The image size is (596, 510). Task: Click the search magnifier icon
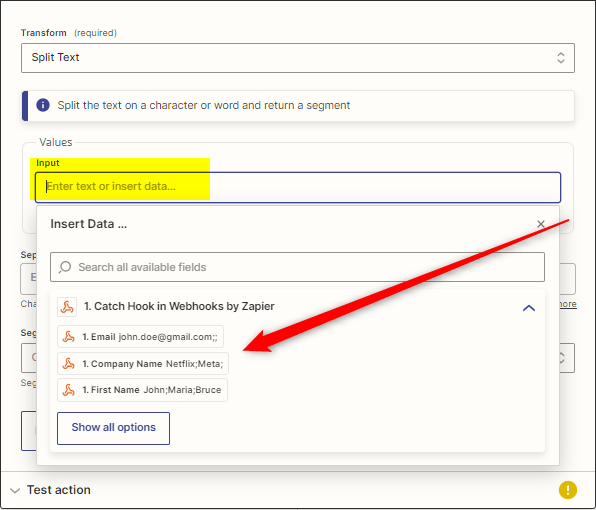point(65,267)
